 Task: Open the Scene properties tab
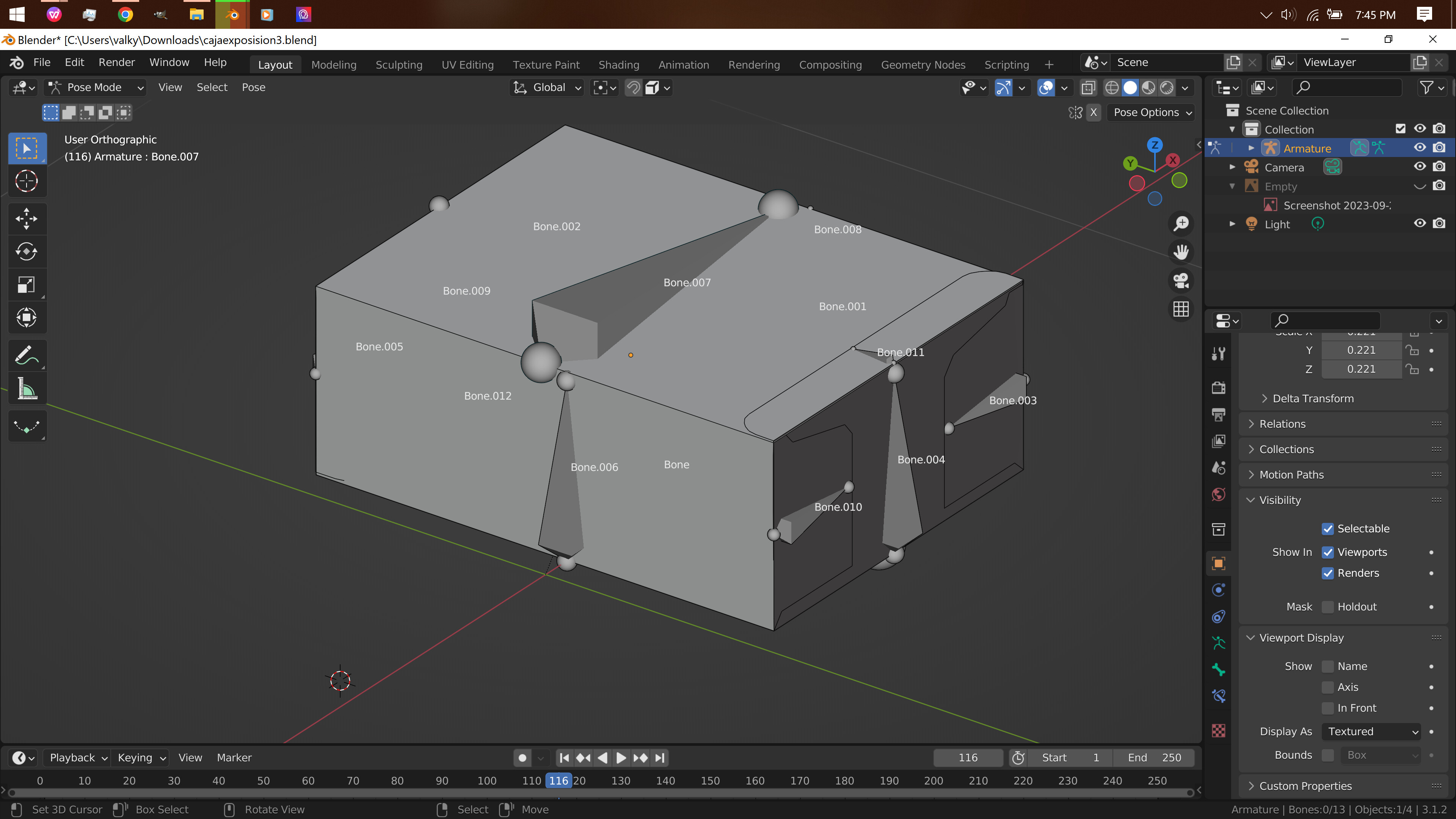point(1219,468)
